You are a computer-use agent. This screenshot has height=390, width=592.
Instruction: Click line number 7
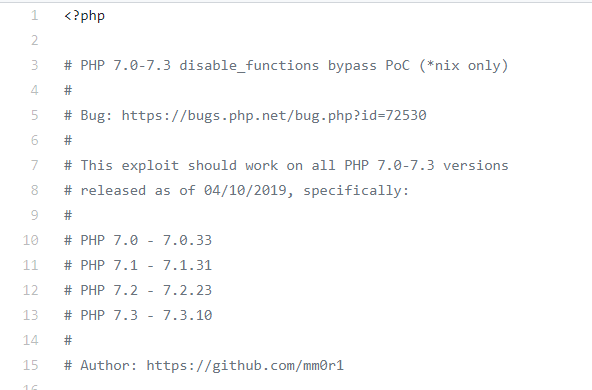point(34,165)
